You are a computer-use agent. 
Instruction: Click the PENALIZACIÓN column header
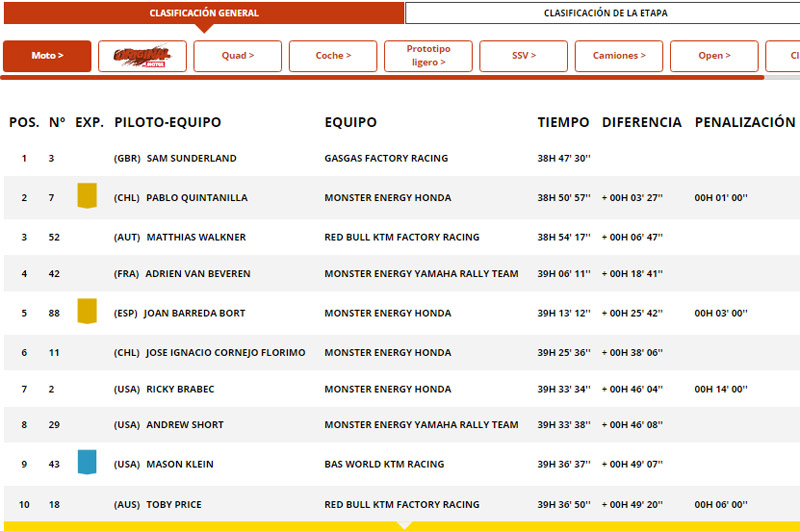745,122
